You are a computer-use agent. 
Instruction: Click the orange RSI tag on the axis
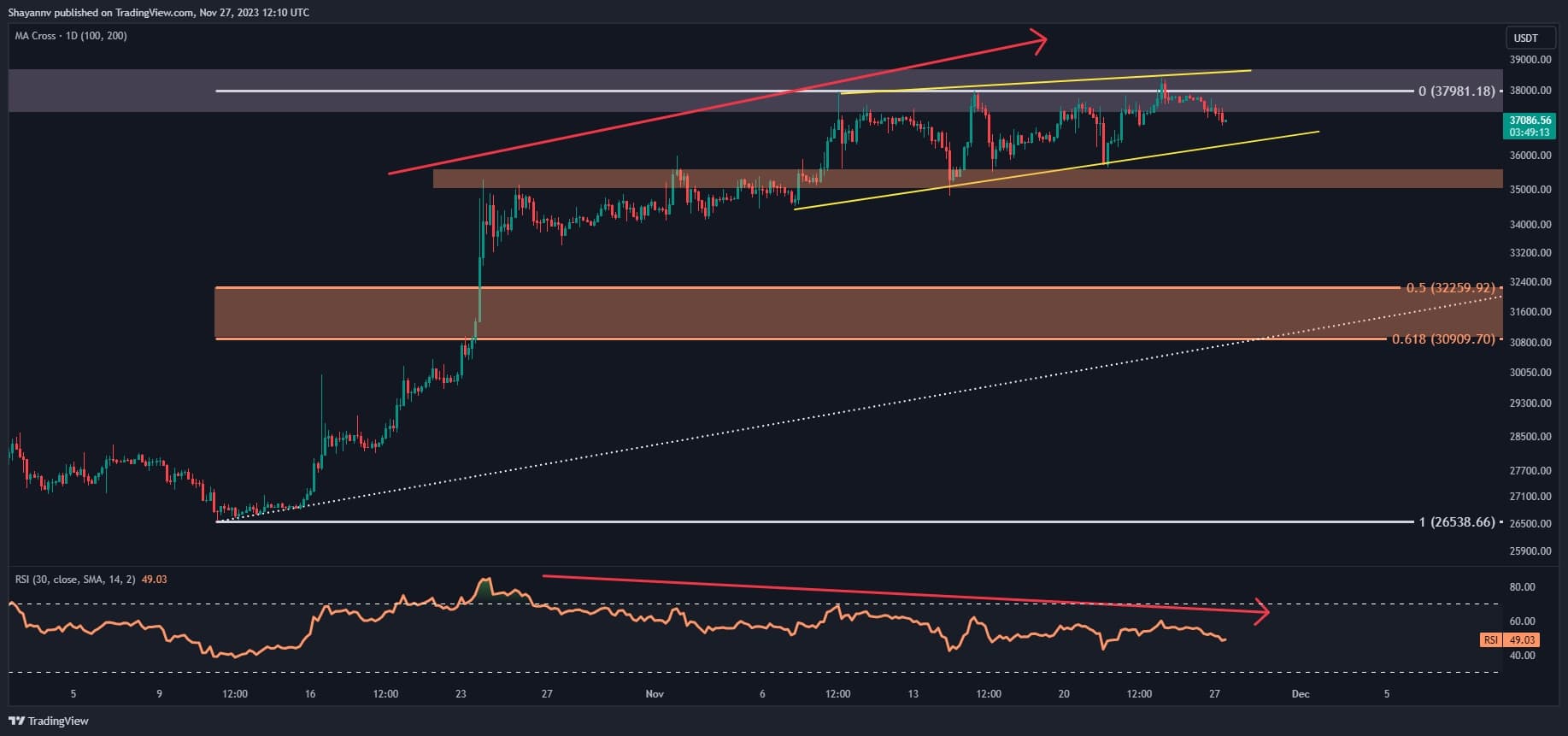point(1510,639)
